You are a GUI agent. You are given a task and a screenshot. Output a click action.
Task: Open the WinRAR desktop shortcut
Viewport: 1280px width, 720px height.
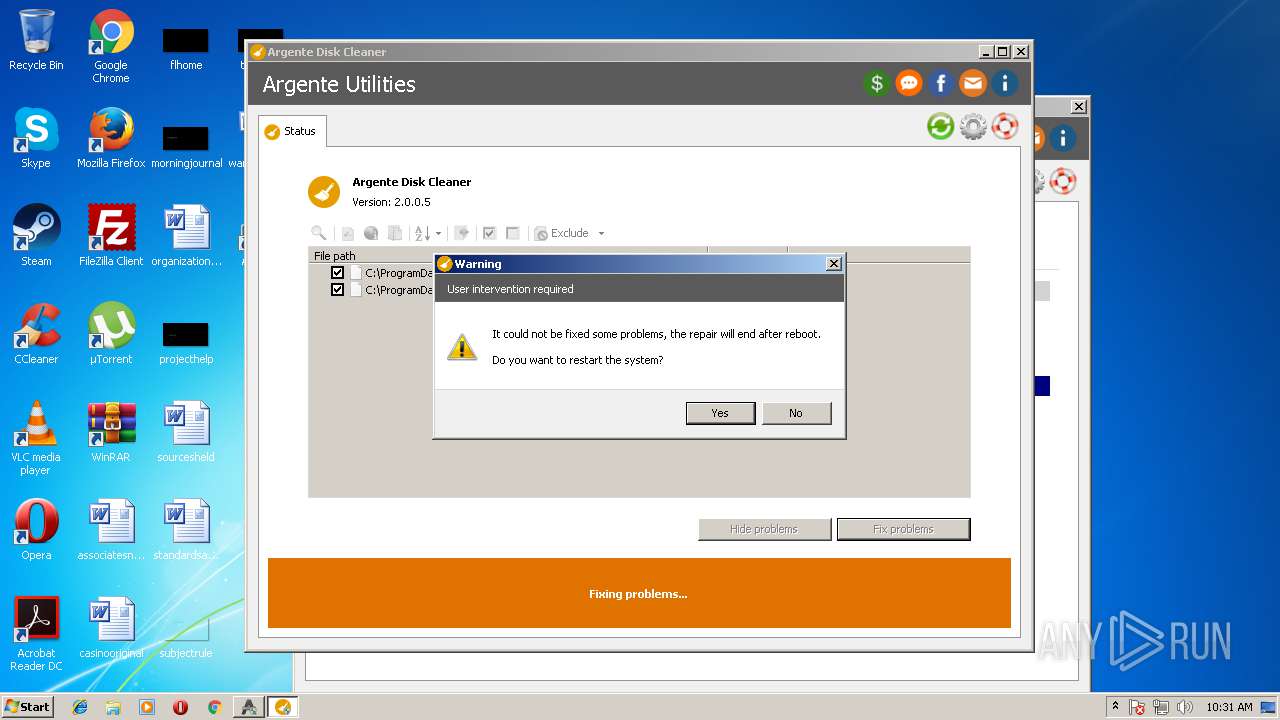[x=111, y=432]
